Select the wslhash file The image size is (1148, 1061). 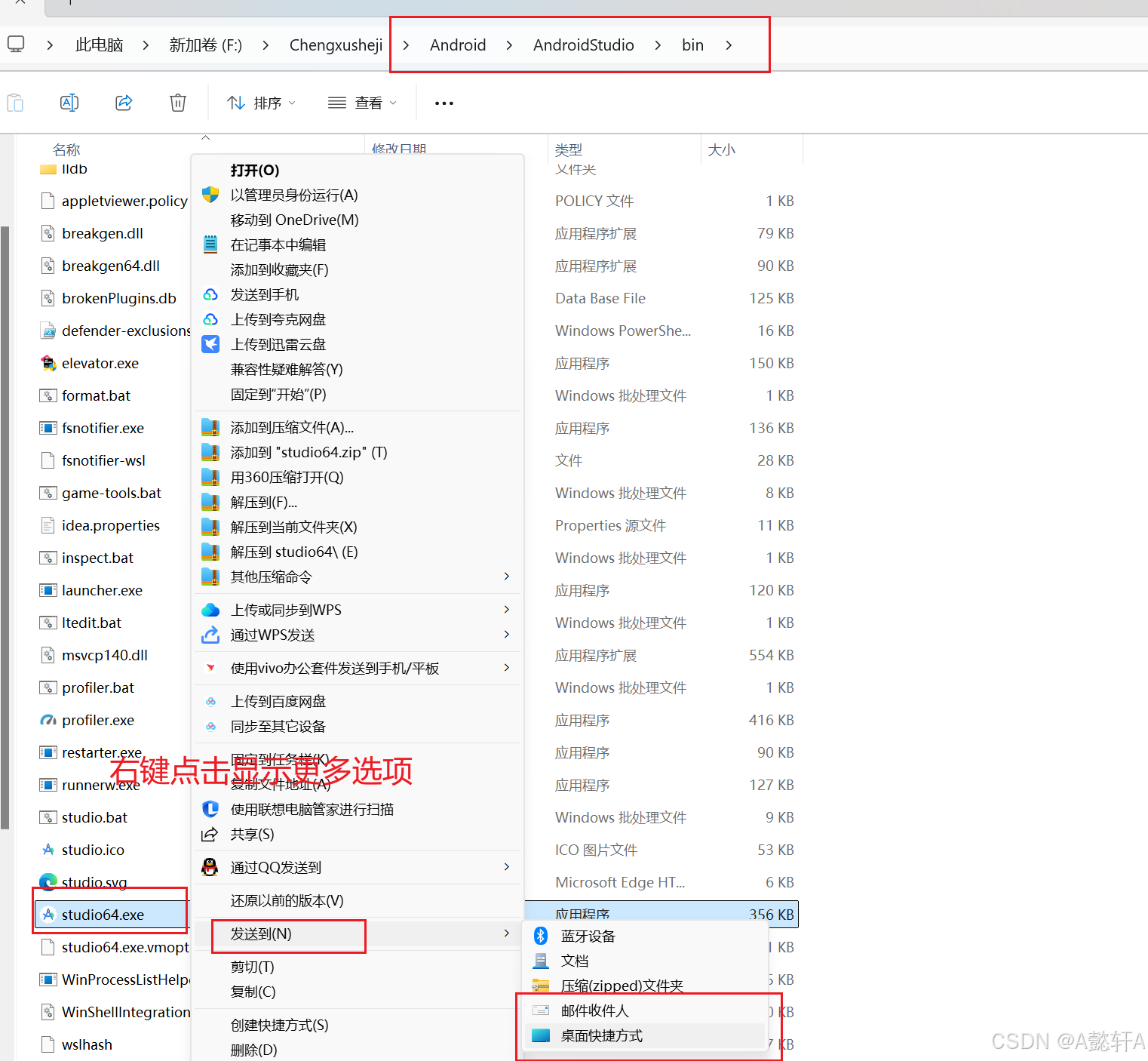[x=87, y=1044]
